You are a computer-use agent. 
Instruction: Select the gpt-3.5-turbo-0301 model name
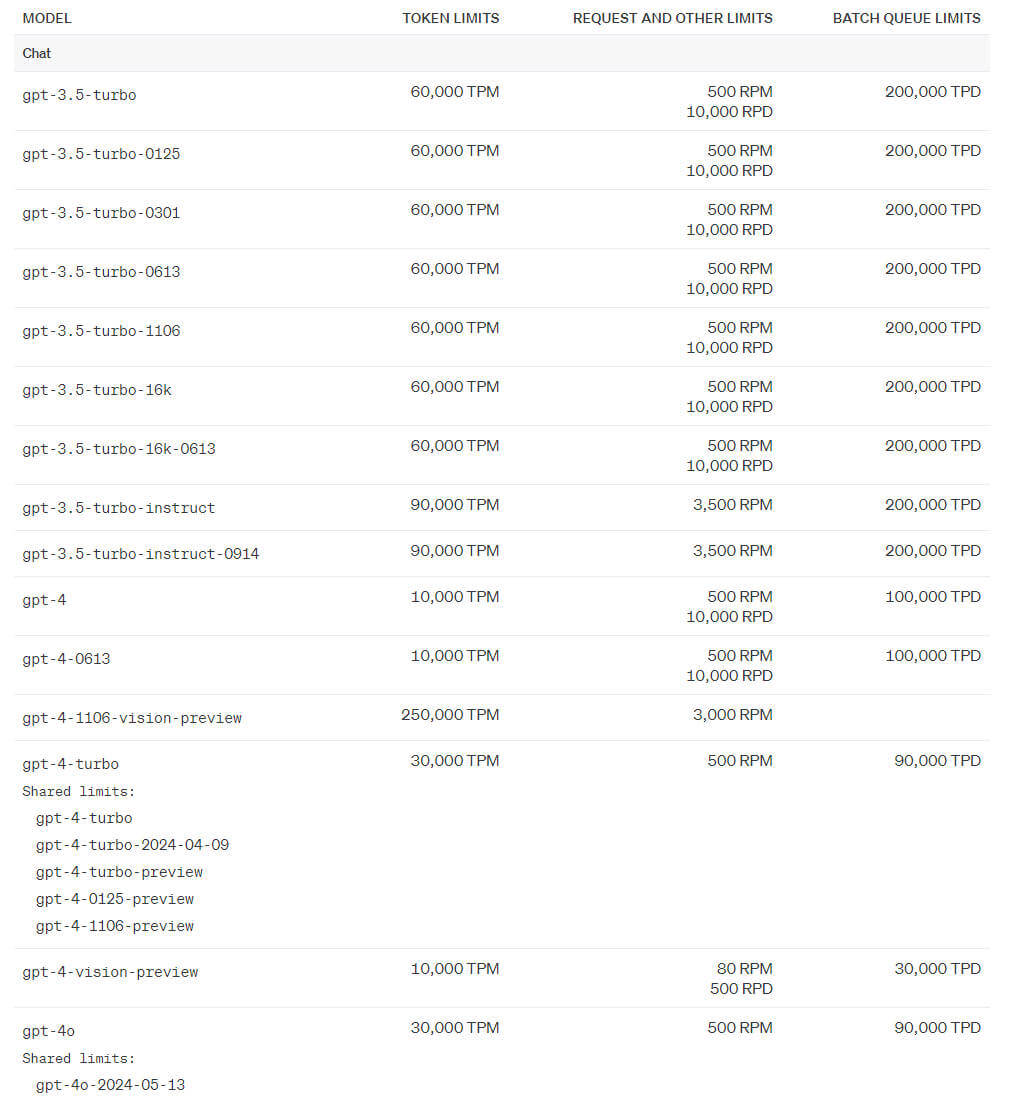[x=101, y=213]
